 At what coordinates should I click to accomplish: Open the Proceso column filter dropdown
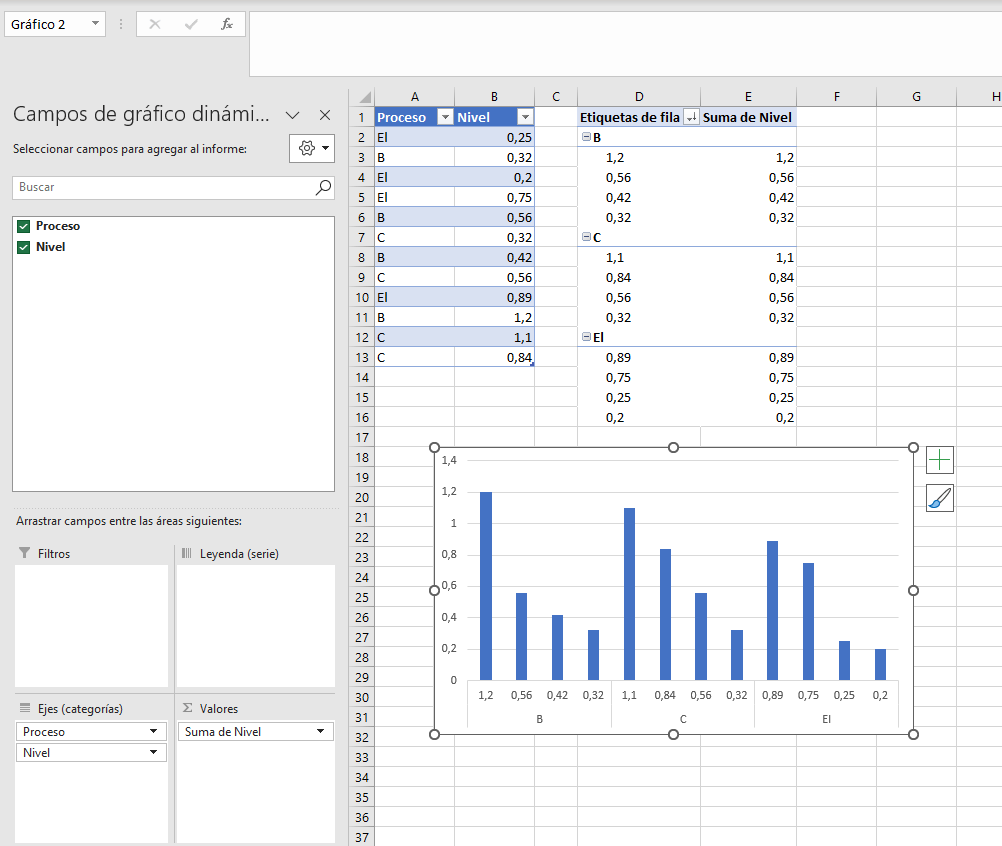click(445, 117)
